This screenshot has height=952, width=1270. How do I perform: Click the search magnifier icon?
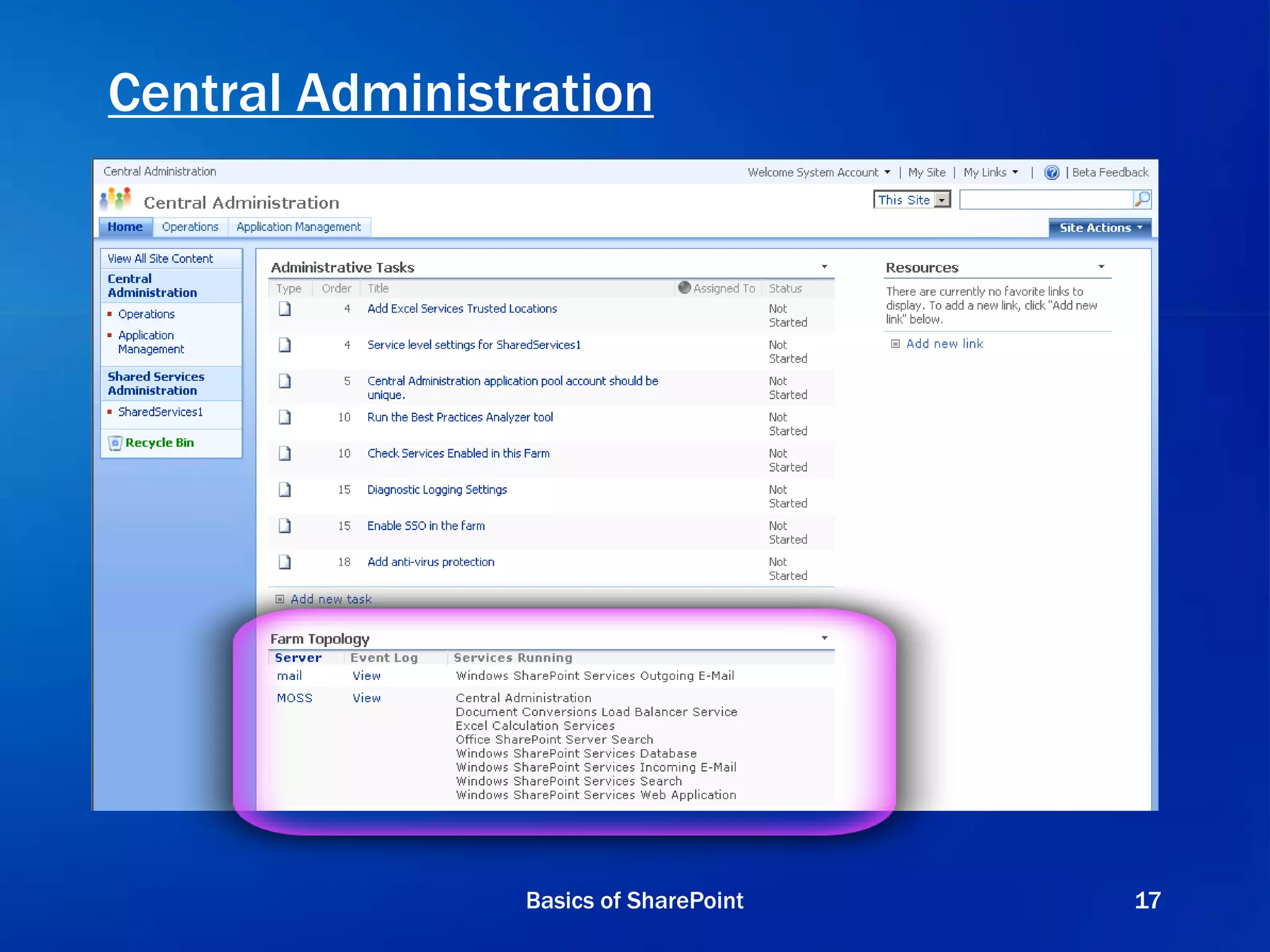(x=1142, y=200)
